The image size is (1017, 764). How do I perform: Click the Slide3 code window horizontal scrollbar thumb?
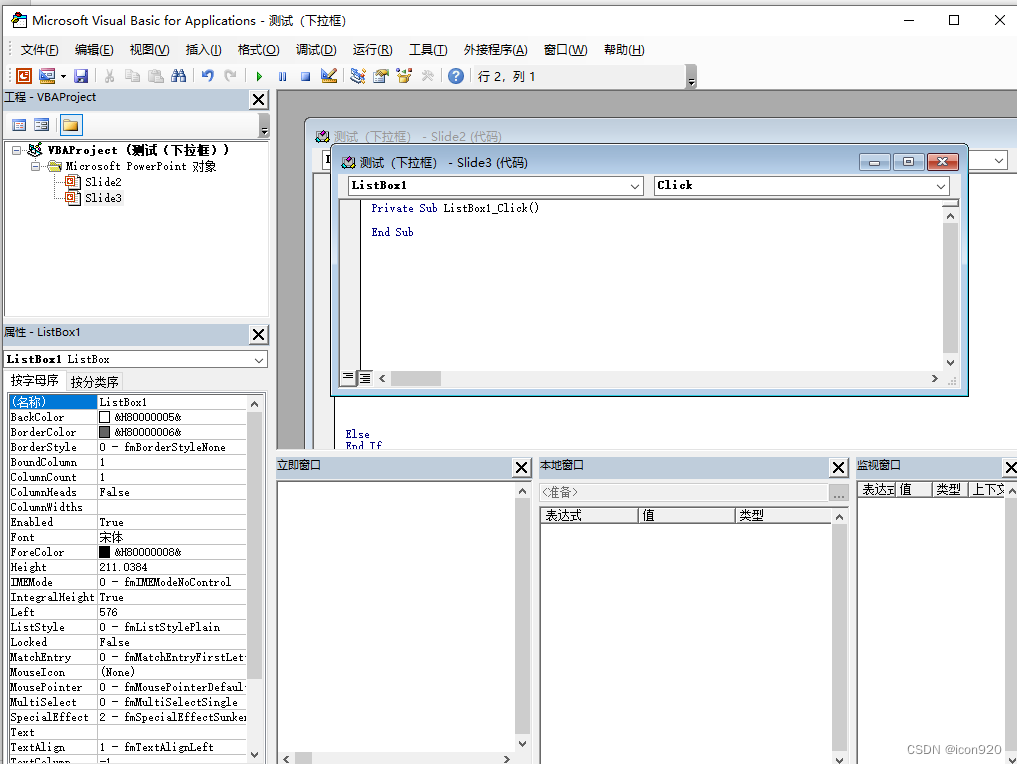[x=416, y=378]
